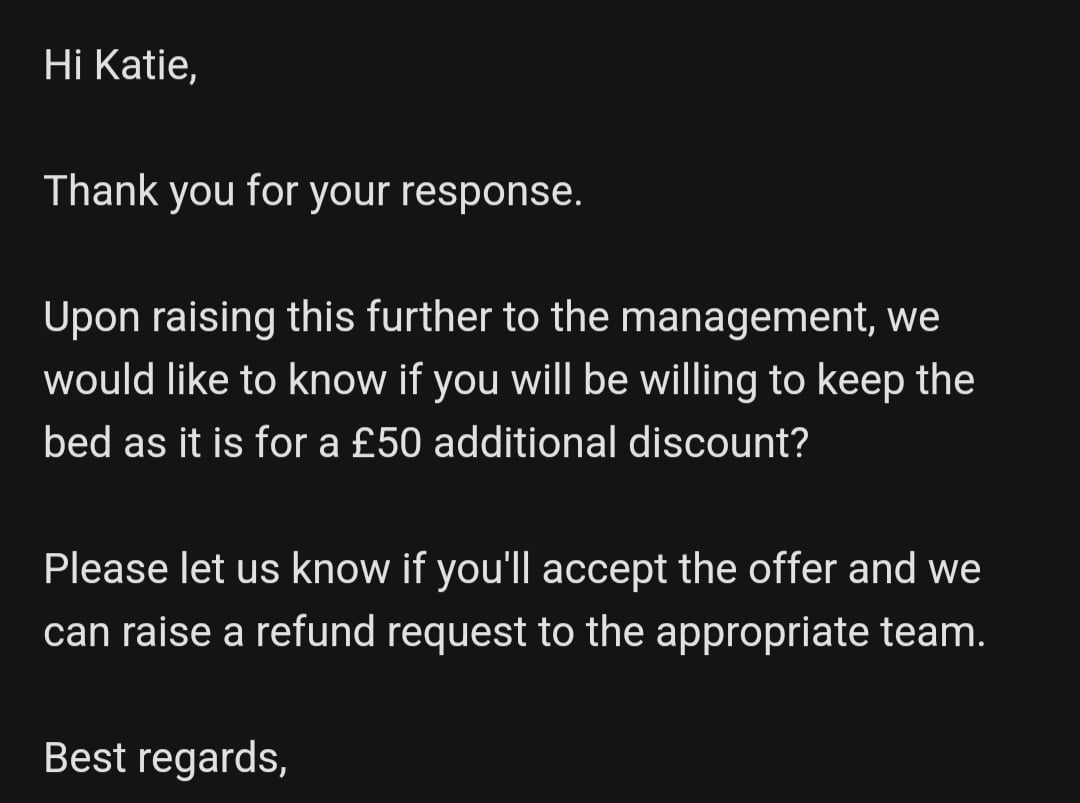Click the 'Hi Katie,' greeting line

121,65
